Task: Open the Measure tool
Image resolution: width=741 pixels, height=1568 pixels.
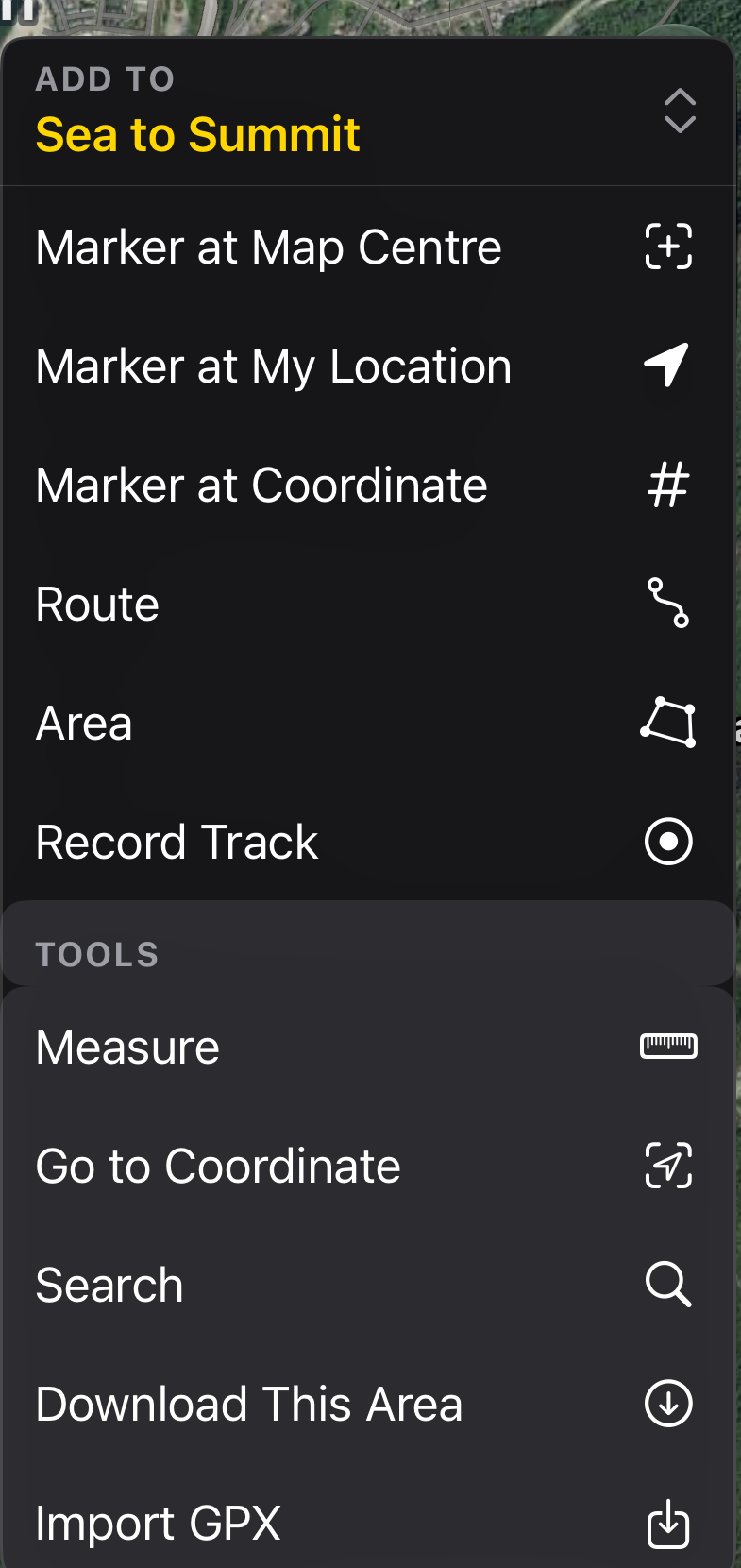Action: click(368, 1048)
